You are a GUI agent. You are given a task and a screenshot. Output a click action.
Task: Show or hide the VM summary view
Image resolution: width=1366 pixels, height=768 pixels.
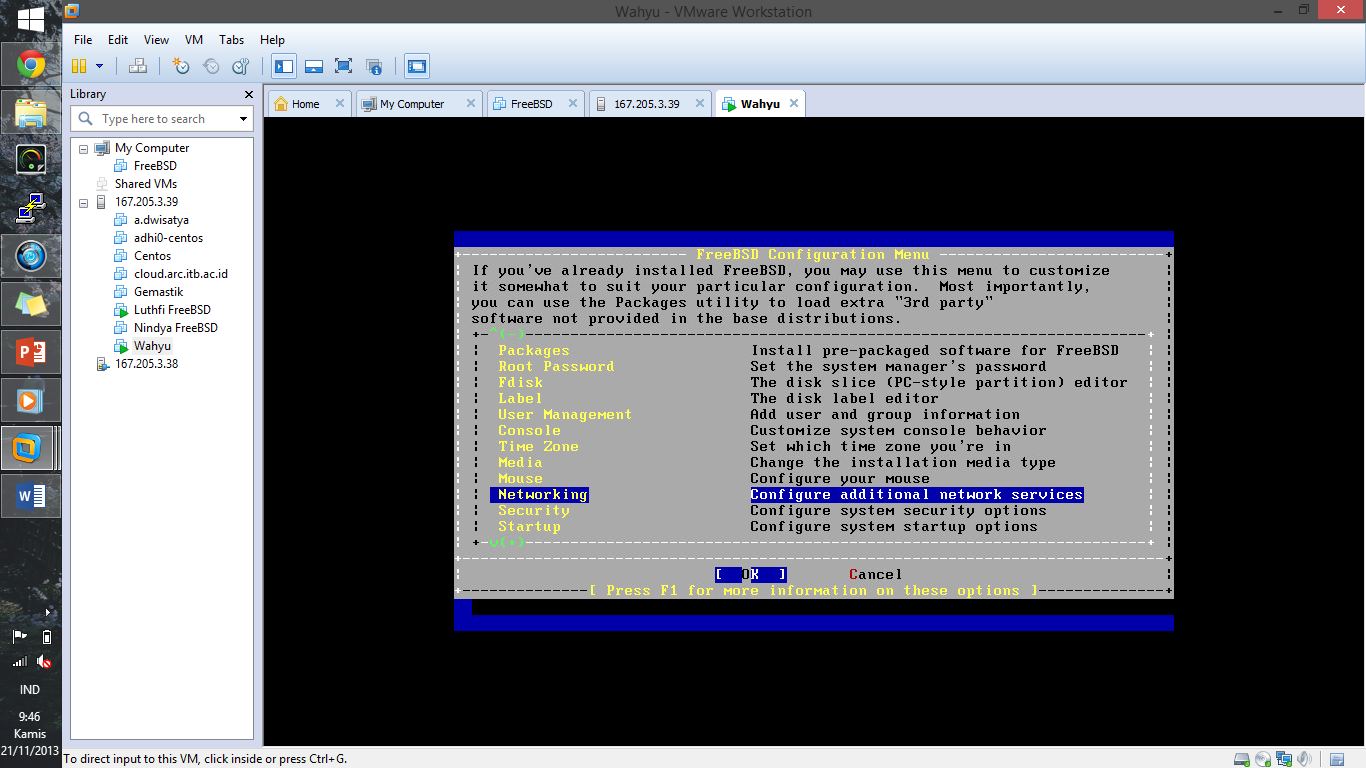click(375, 66)
